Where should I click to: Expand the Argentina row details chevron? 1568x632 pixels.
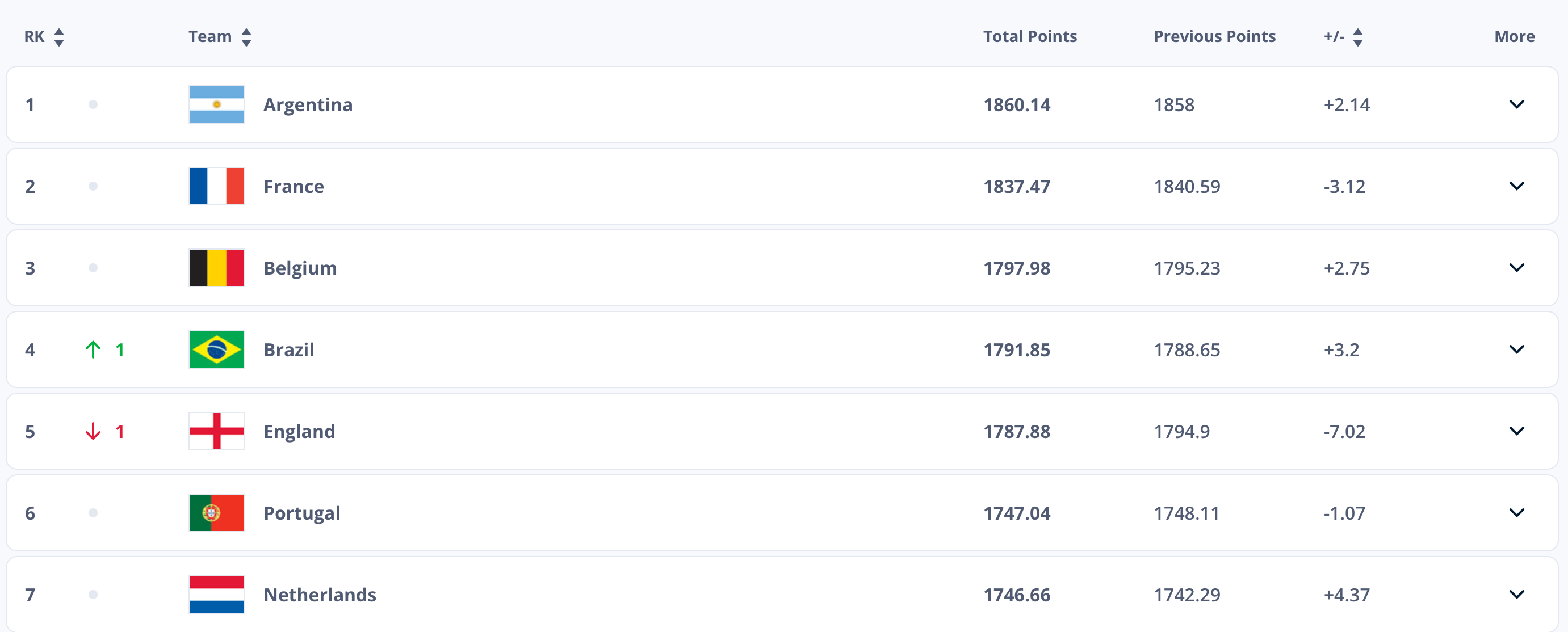click(x=1516, y=104)
